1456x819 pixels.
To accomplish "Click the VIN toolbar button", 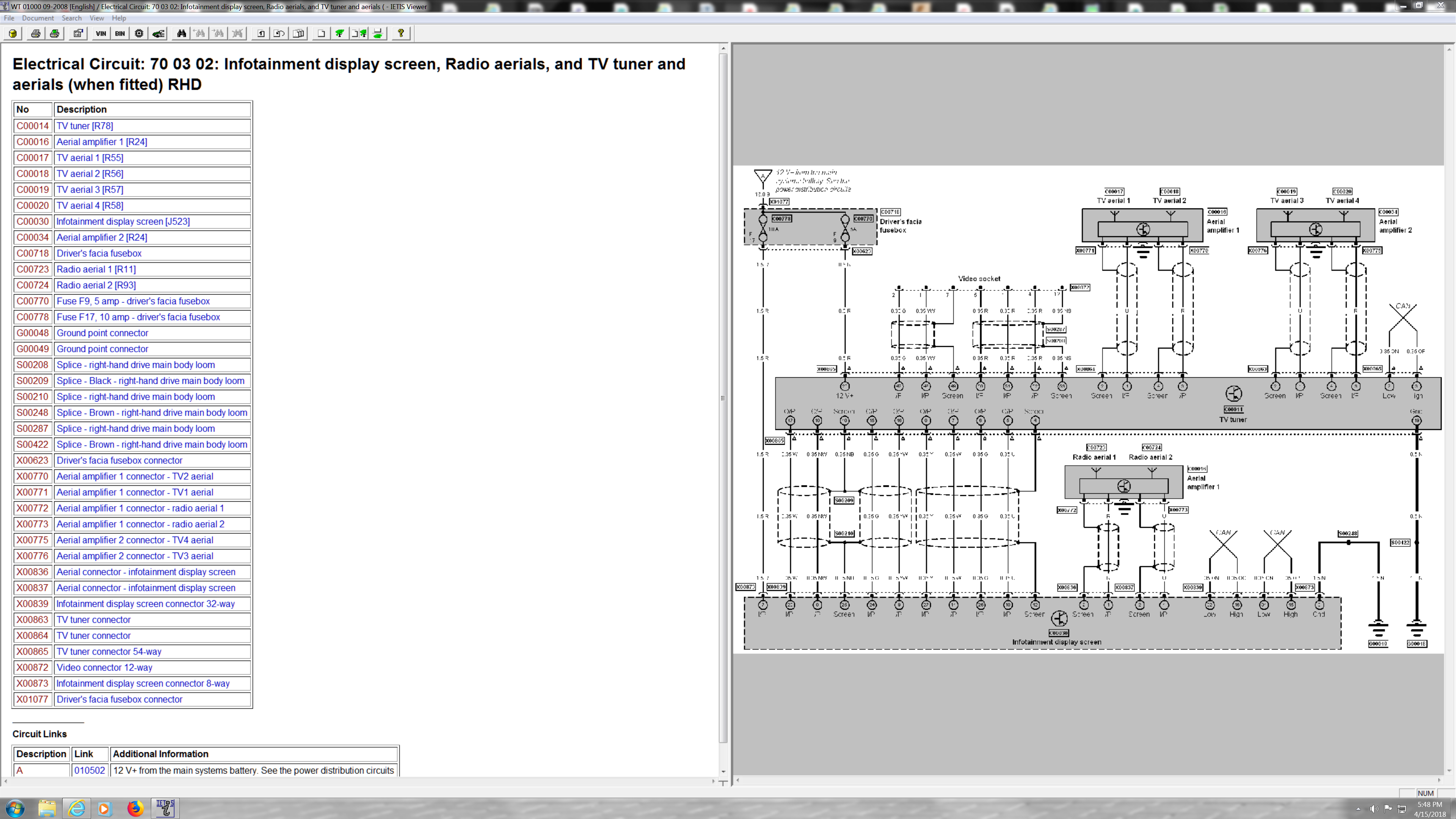I will click(x=100, y=33).
